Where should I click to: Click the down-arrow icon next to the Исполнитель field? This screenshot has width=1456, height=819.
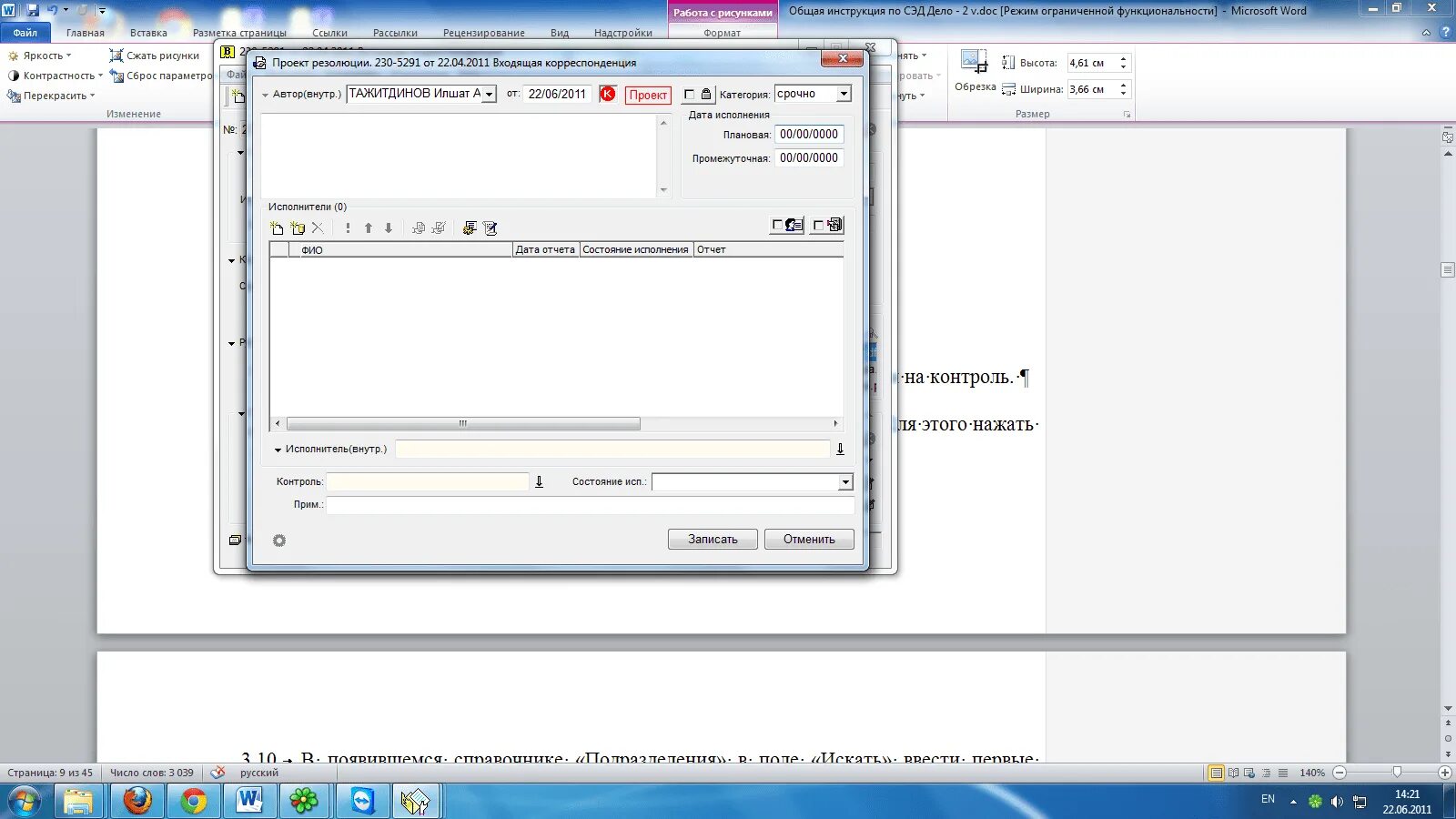[840, 449]
